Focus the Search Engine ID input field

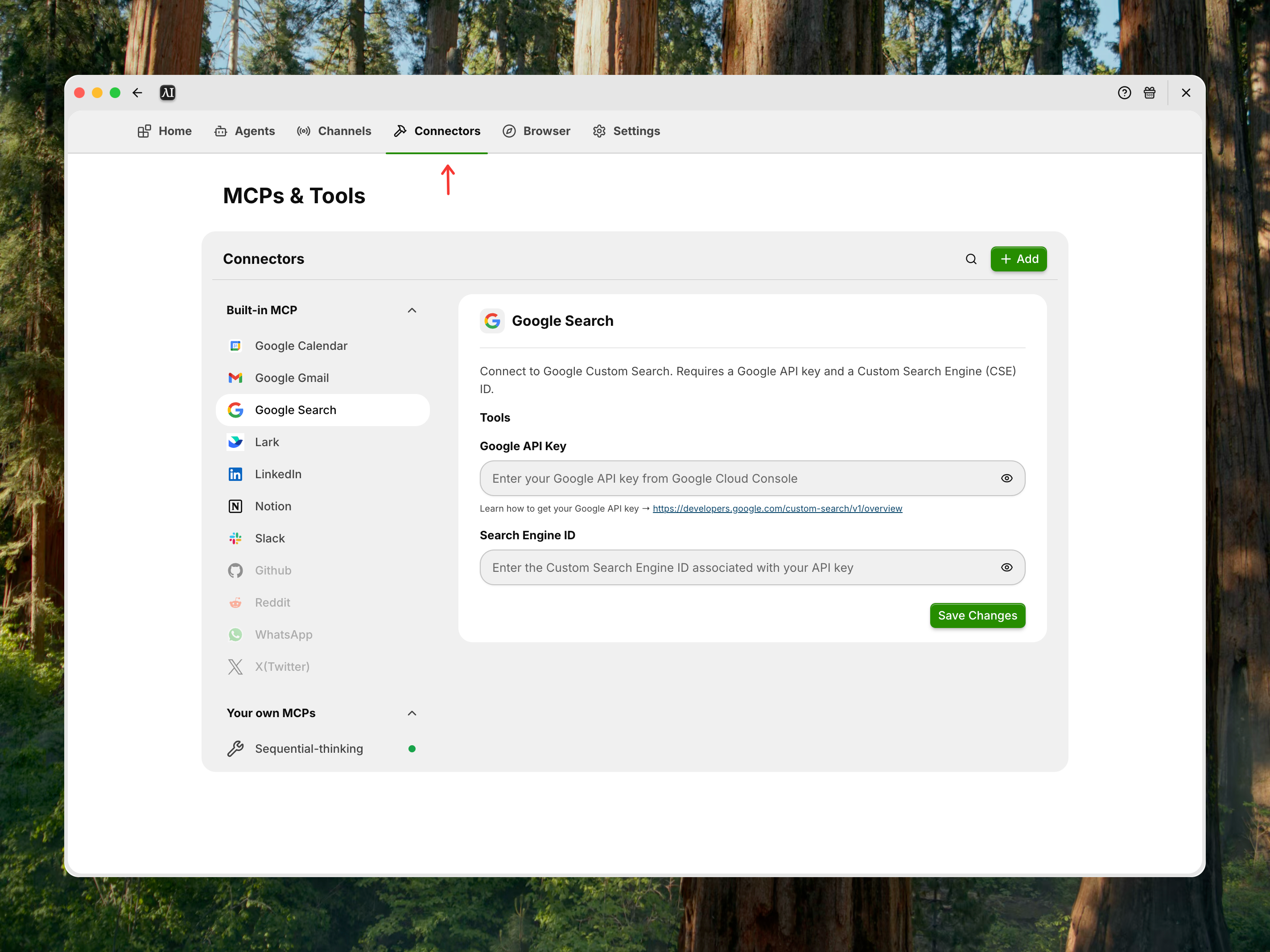752,567
